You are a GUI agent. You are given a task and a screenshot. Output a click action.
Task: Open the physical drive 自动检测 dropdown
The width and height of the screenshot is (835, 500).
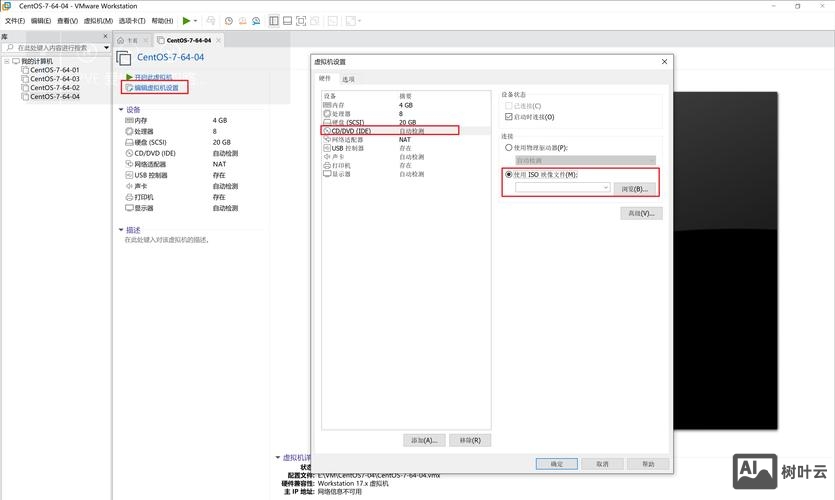coord(585,160)
